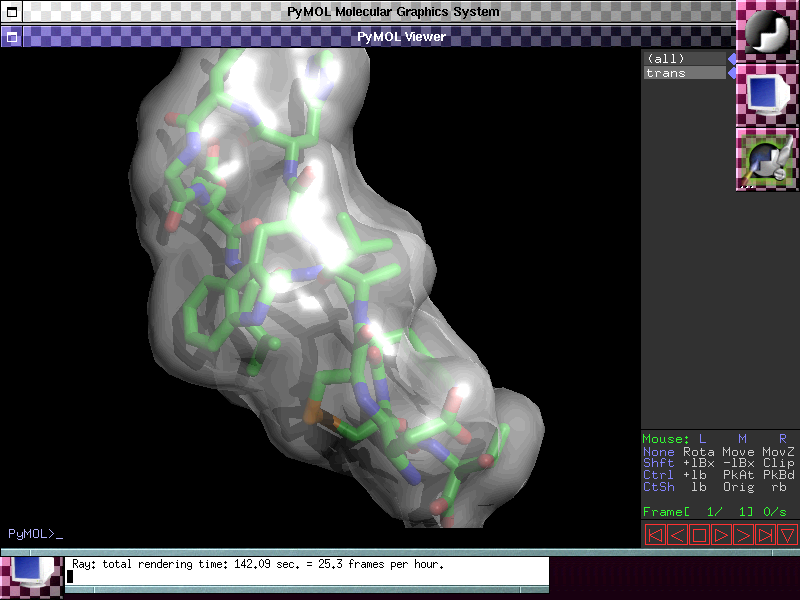
Task: Click the Ray rendering output text box
Action: (x=307, y=570)
